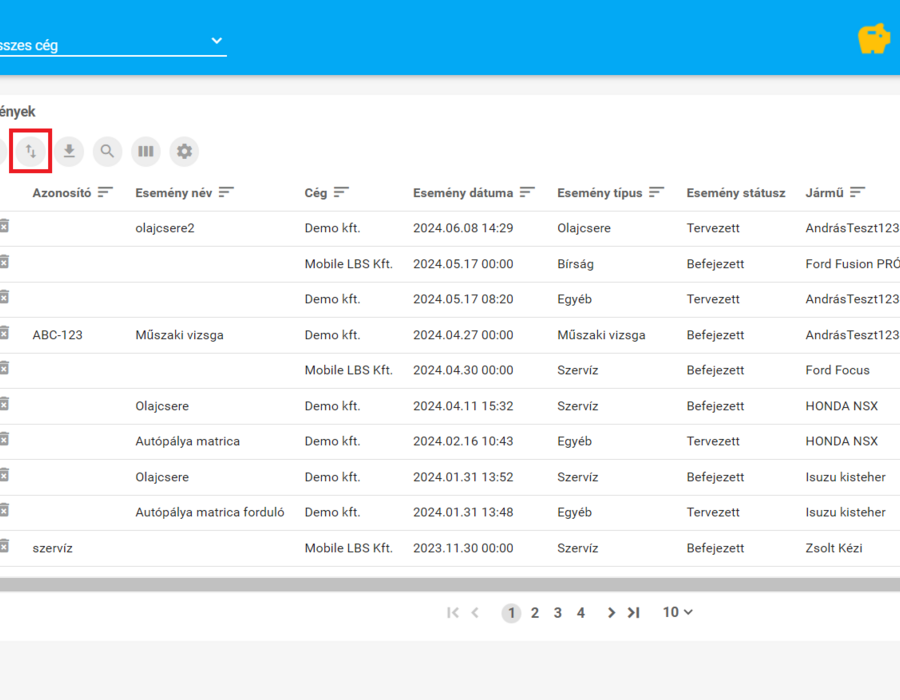This screenshot has height=700, width=900.
Task: Click the Esemény név column sort icon
Action: 226,192
